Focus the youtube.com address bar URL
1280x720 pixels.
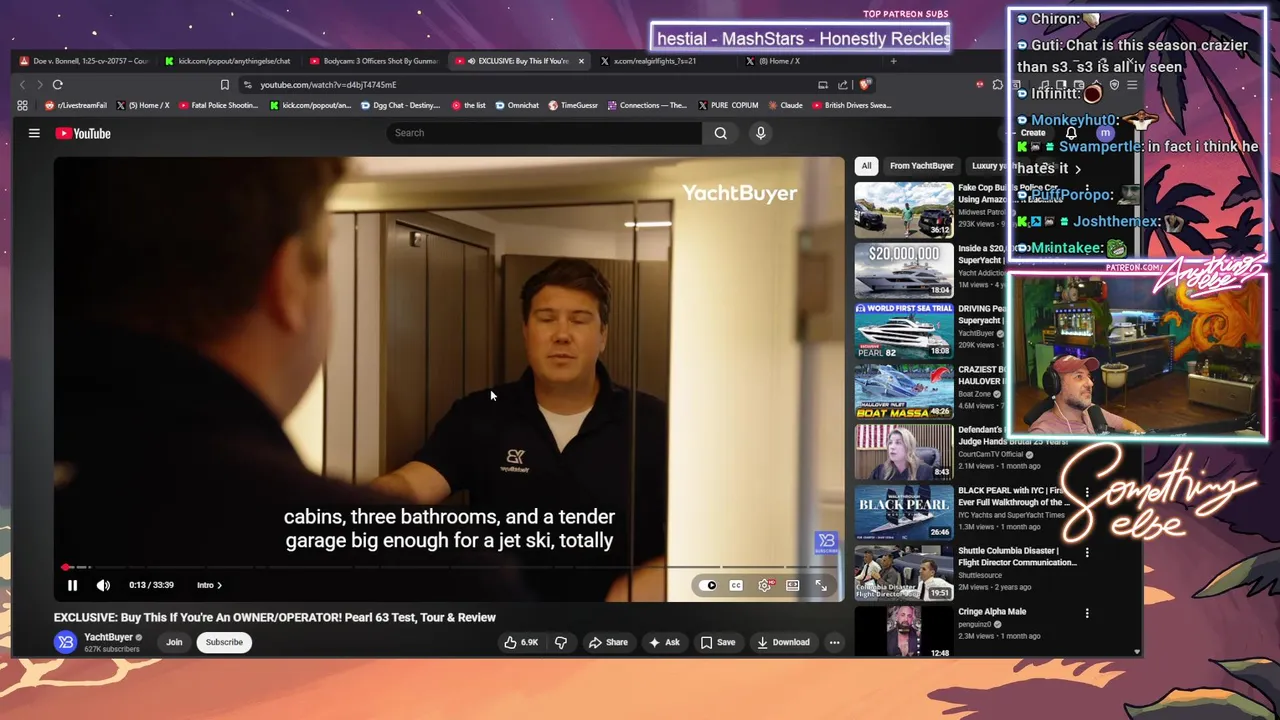coord(328,85)
